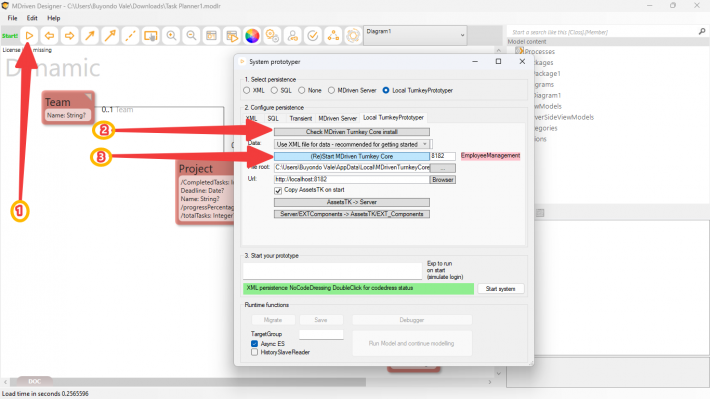The image size is (710, 399).
Task: Select the MDriven Server radio button
Action: click(x=331, y=90)
